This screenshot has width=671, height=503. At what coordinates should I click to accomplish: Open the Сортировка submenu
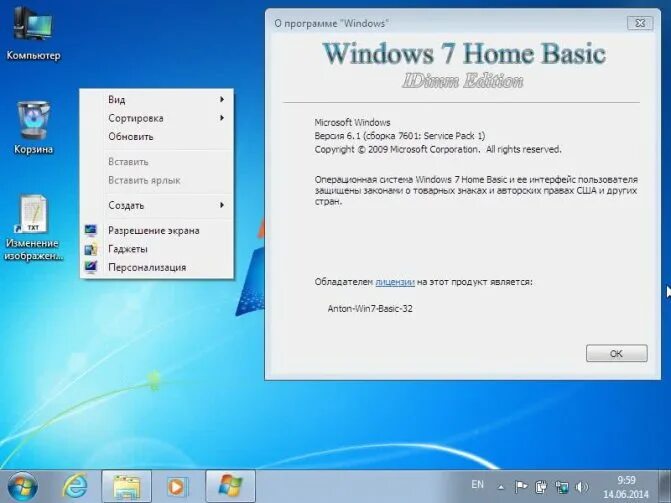(x=157, y=118)
